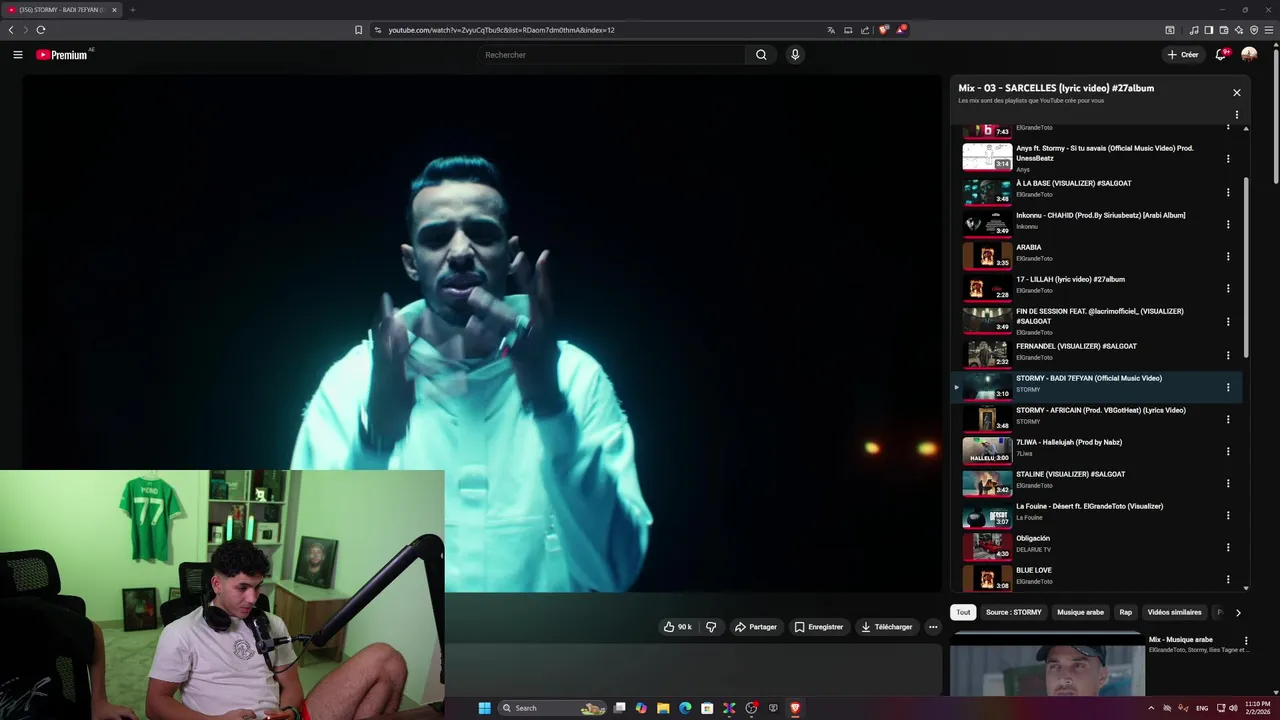The image size is (1280, 720).
Task: Click the browser address bar URL
Action: (x=501, y=30)
